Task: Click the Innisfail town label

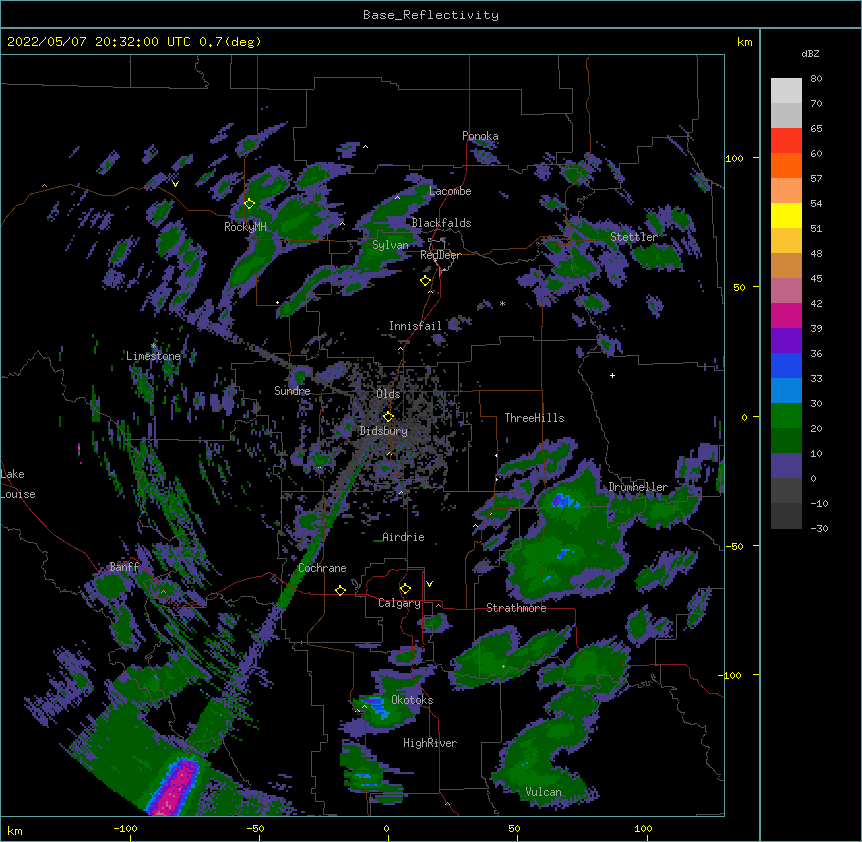Action: (x=415, y=326)
